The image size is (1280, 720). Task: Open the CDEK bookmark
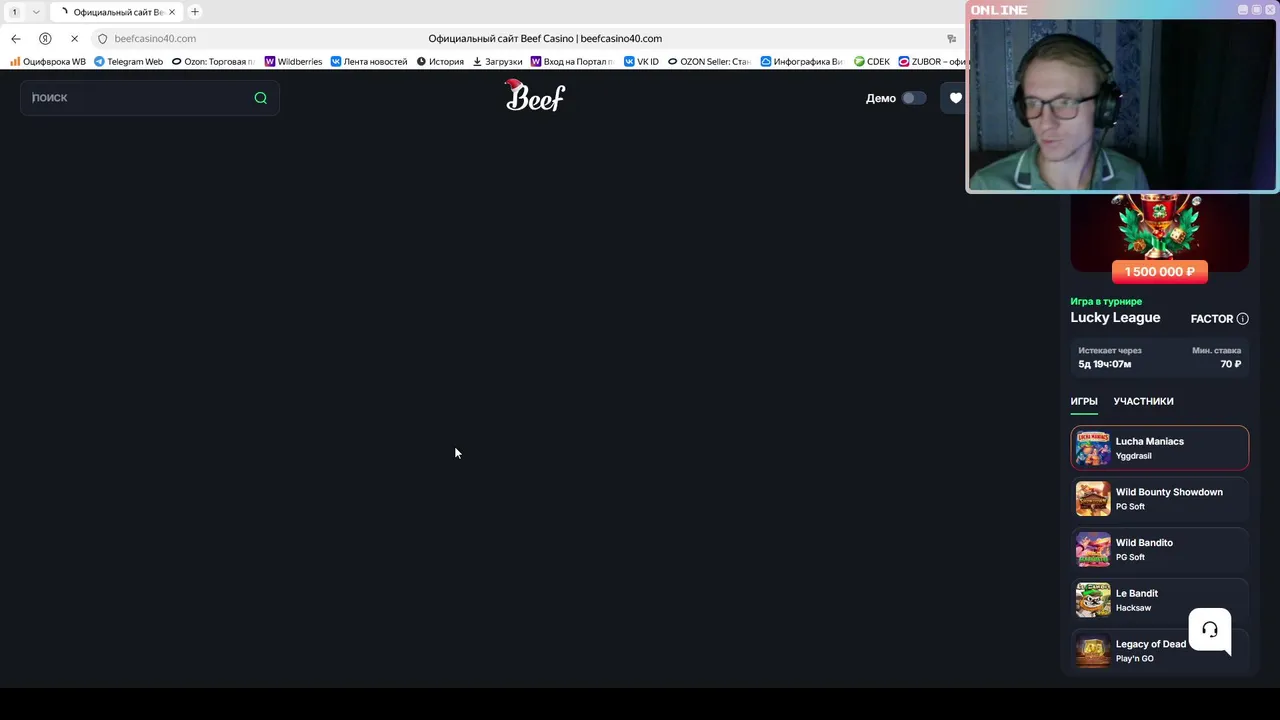[x=872, y=61]
